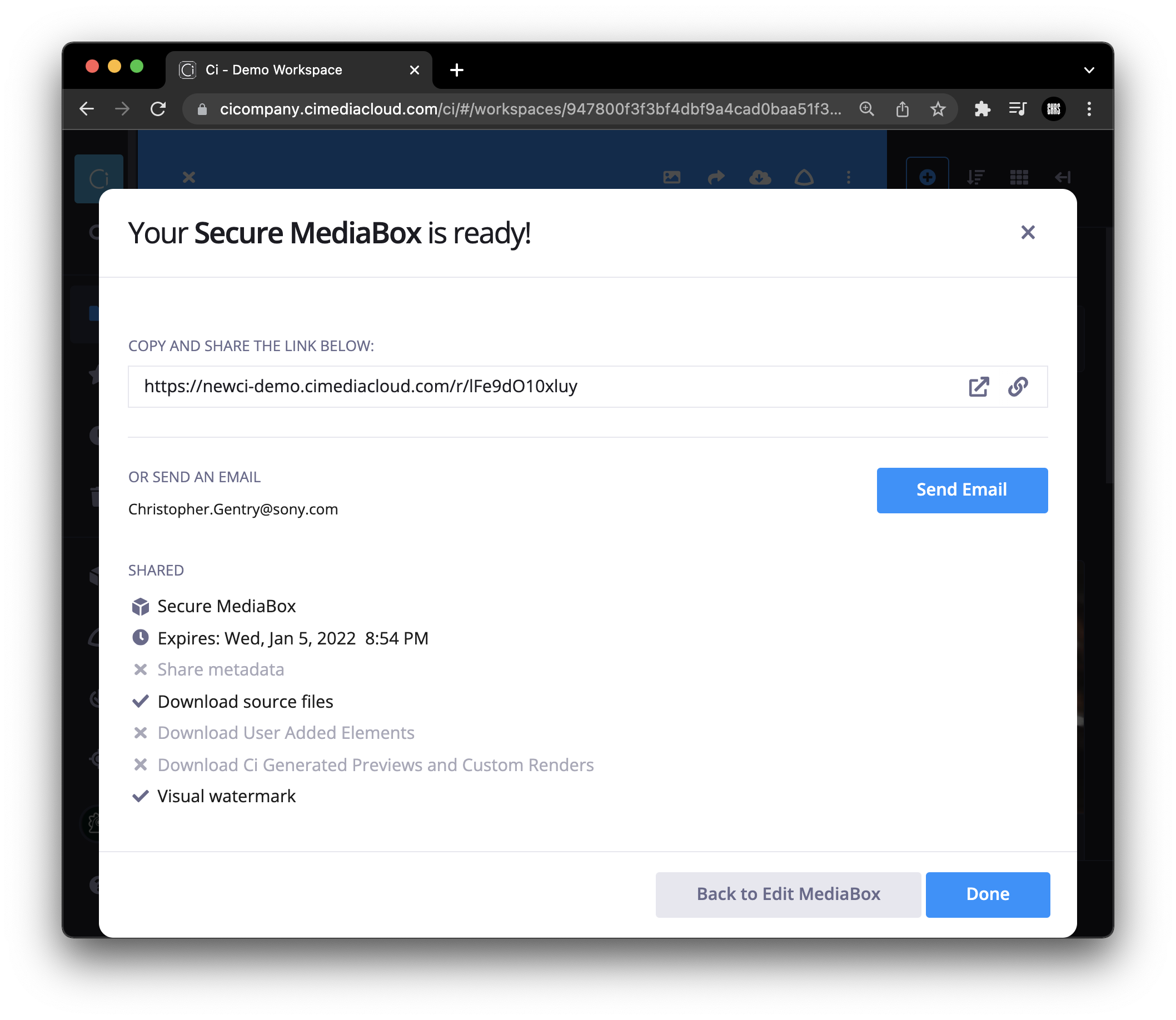The image size is (1176, 1020).
Task: Collapse the right side panel
Action: (x=1063, y=178)
